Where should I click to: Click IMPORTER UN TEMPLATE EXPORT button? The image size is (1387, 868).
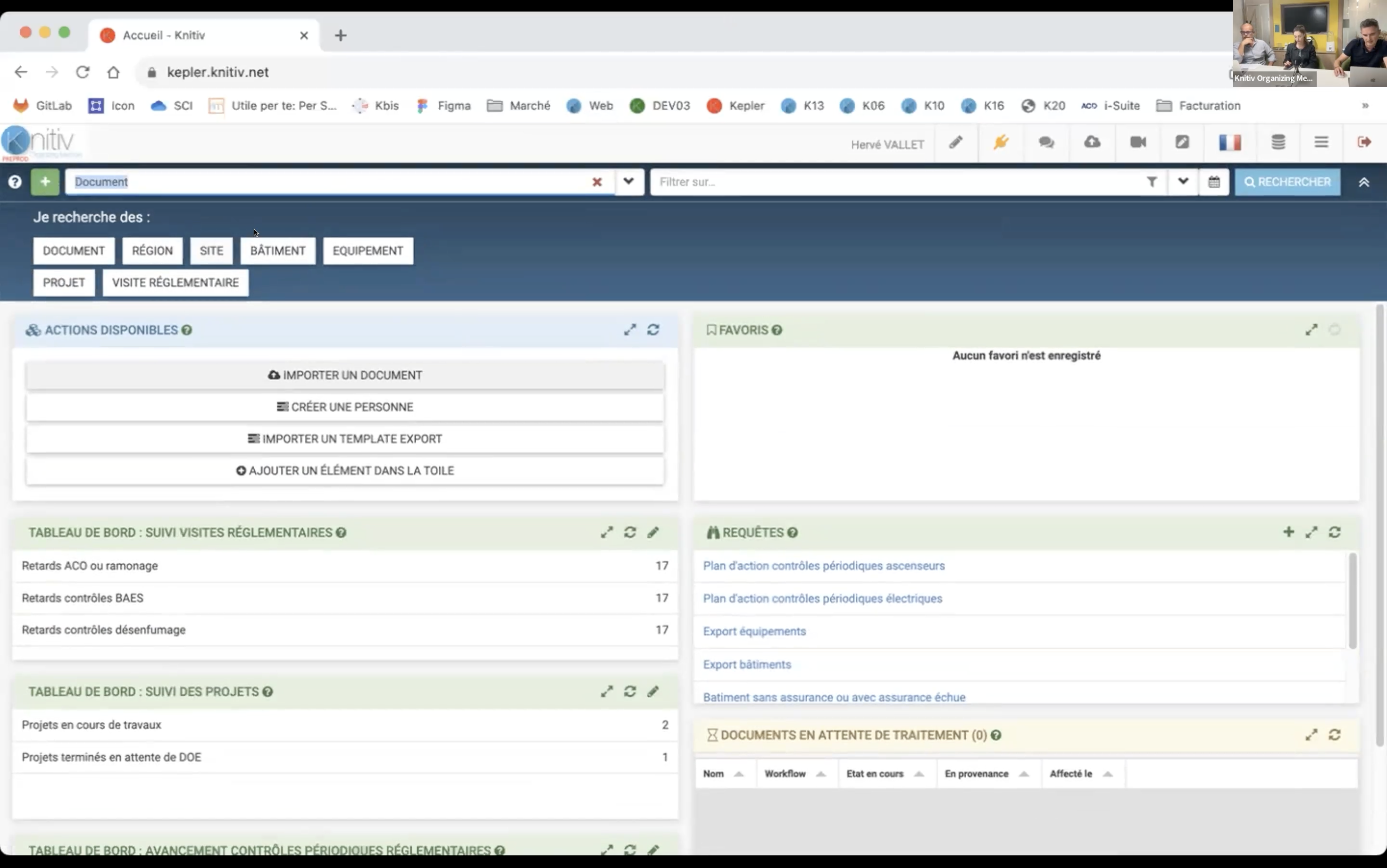tap(345, 439)
